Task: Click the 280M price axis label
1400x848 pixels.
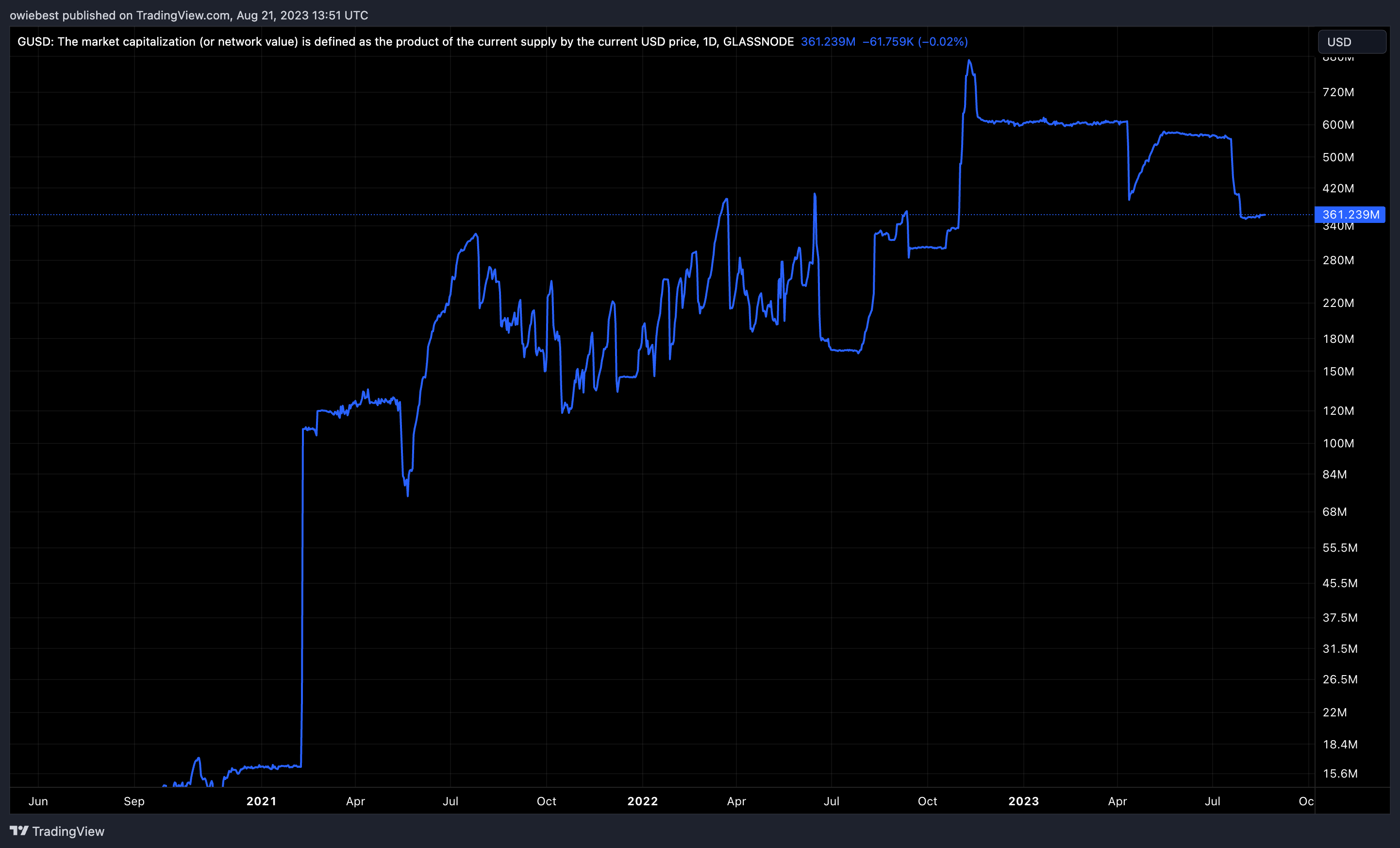Action: pyautogui.click(x=1338, y=260)
